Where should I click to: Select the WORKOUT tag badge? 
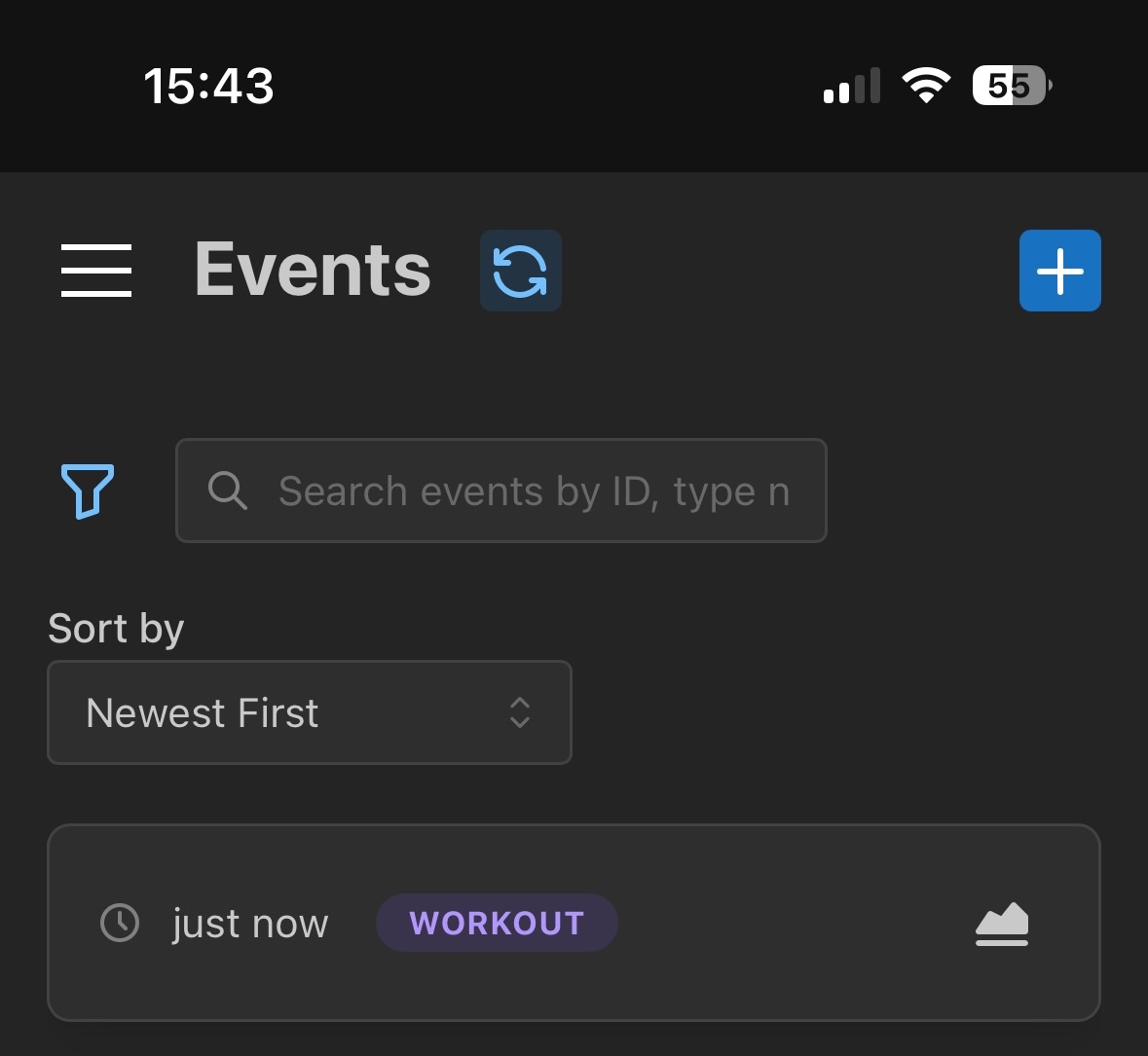click(x=496, y=922)
